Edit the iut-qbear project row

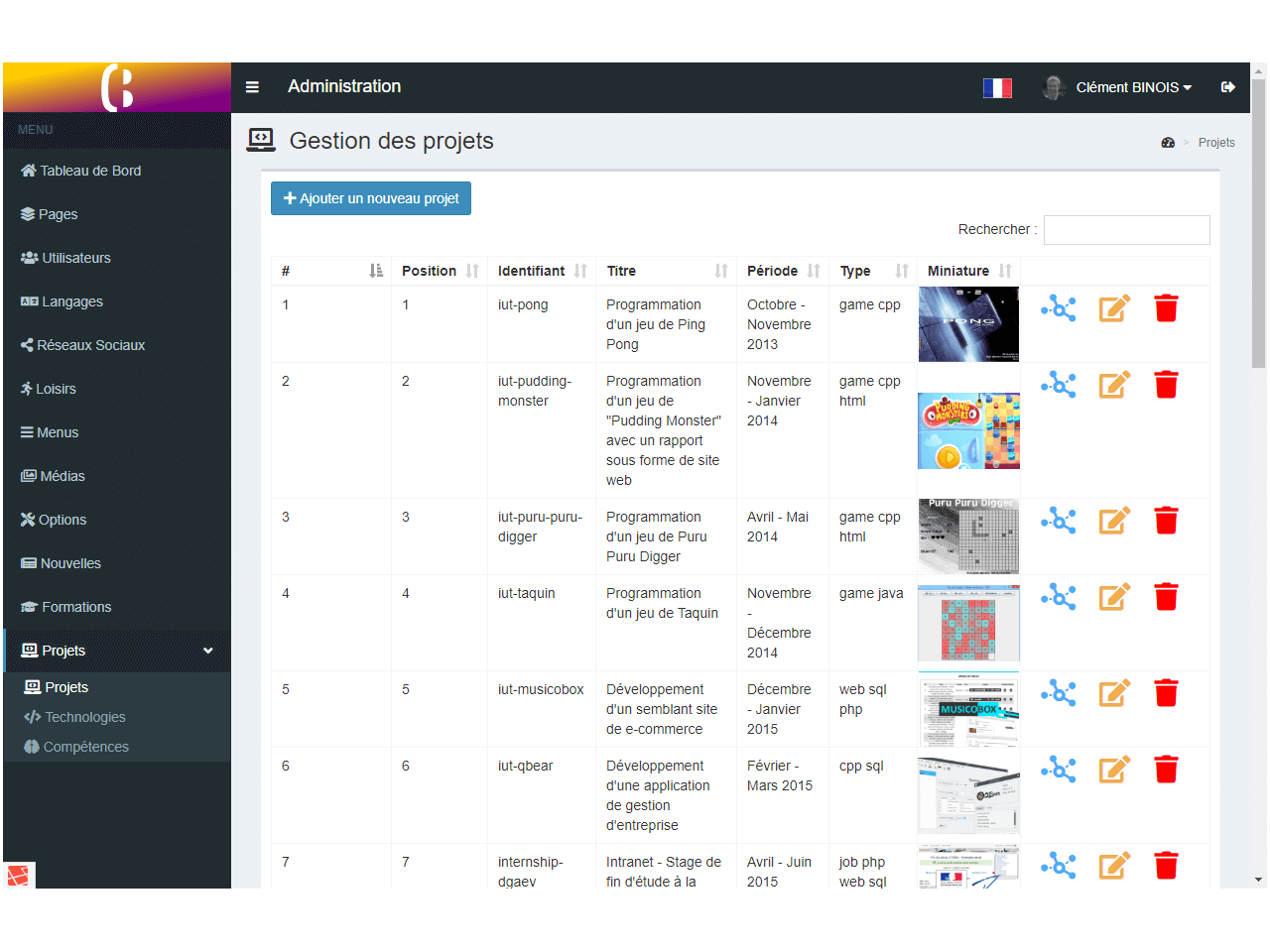1114,770
